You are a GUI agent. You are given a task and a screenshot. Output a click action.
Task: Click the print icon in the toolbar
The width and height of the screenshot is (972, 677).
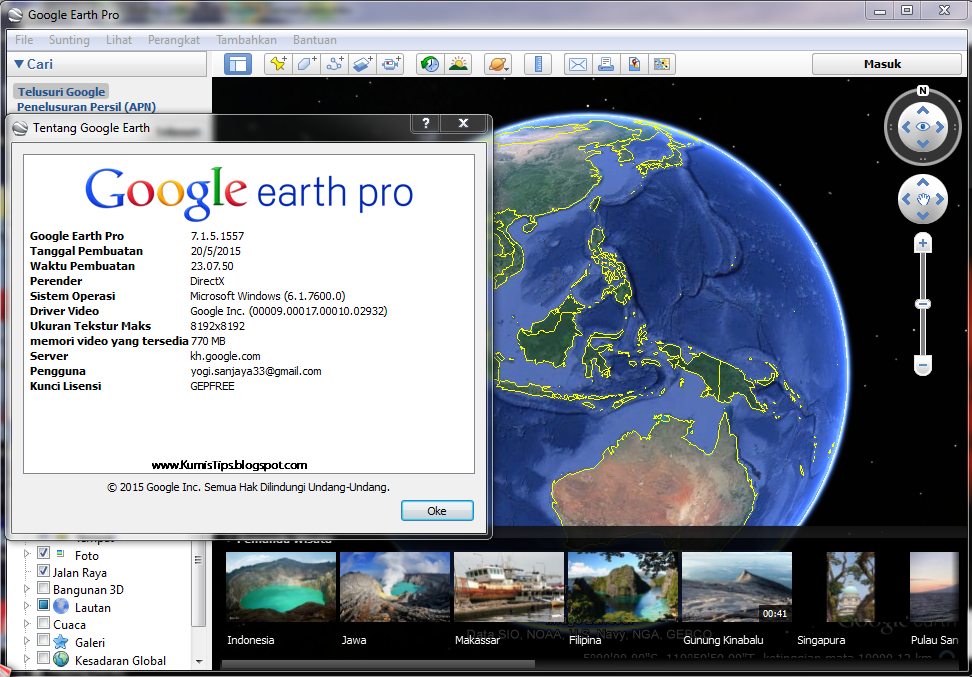(x=608, y=63)
